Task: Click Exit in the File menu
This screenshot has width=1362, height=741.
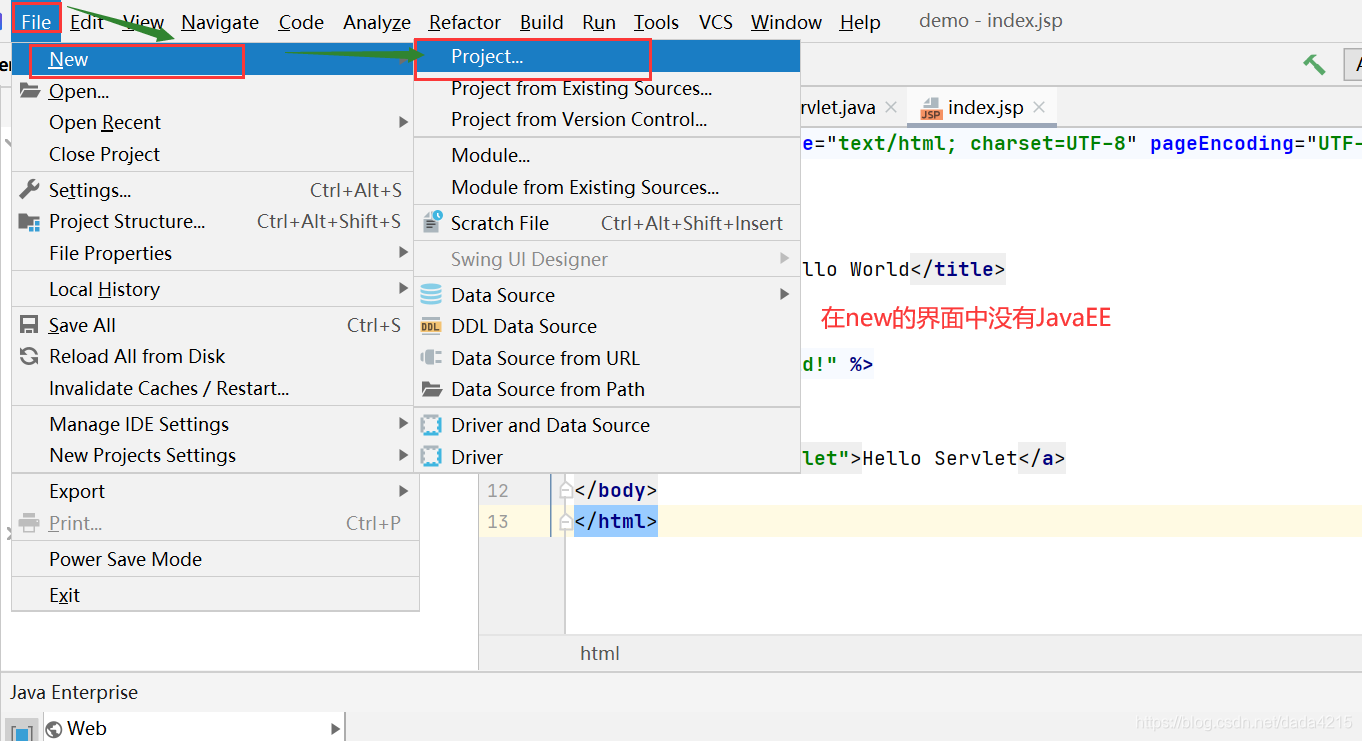Action: click(x=215, y=595)
